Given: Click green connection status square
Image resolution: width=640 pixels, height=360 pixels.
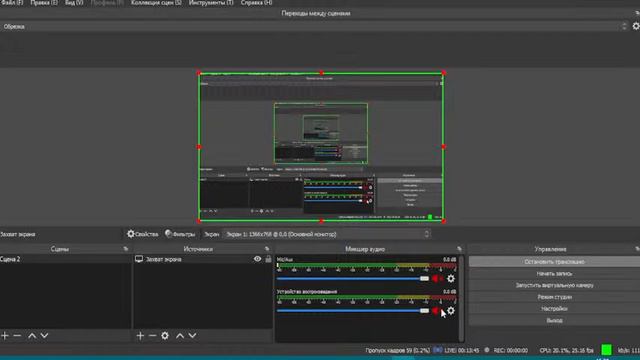Looking at the screenshot, I should tap(607, 350).
